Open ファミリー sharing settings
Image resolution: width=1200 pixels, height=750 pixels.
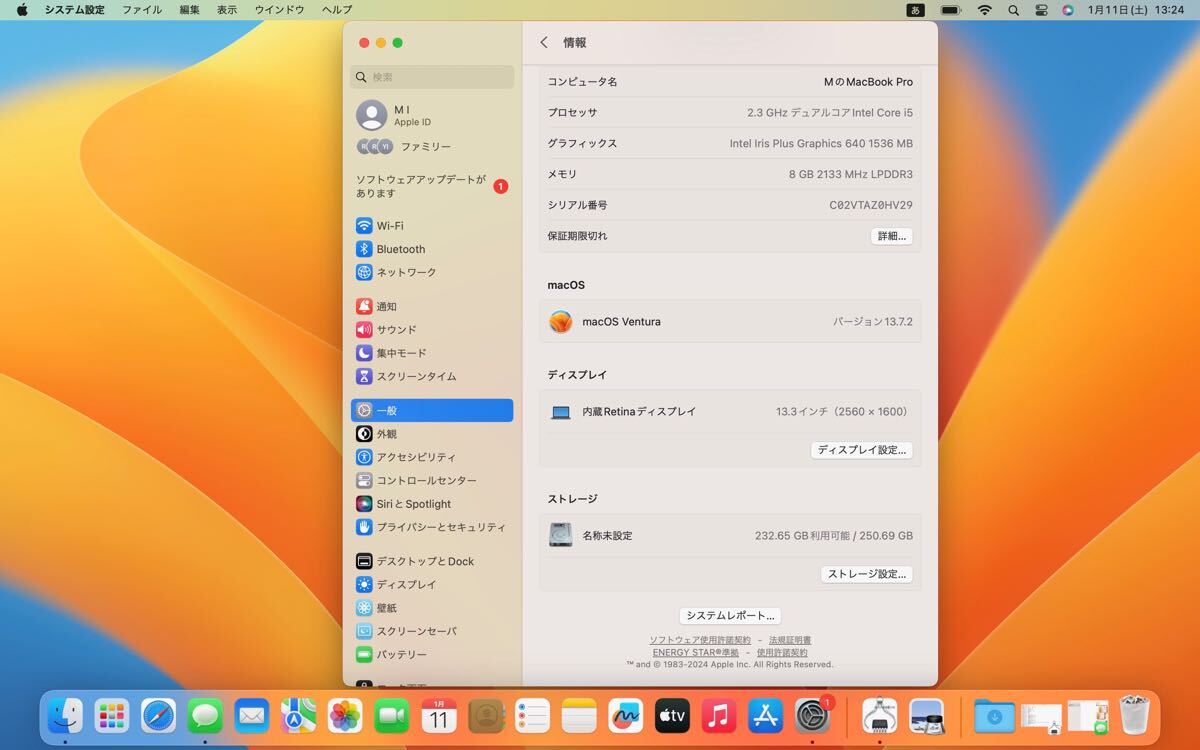click(x=432, y=146)
